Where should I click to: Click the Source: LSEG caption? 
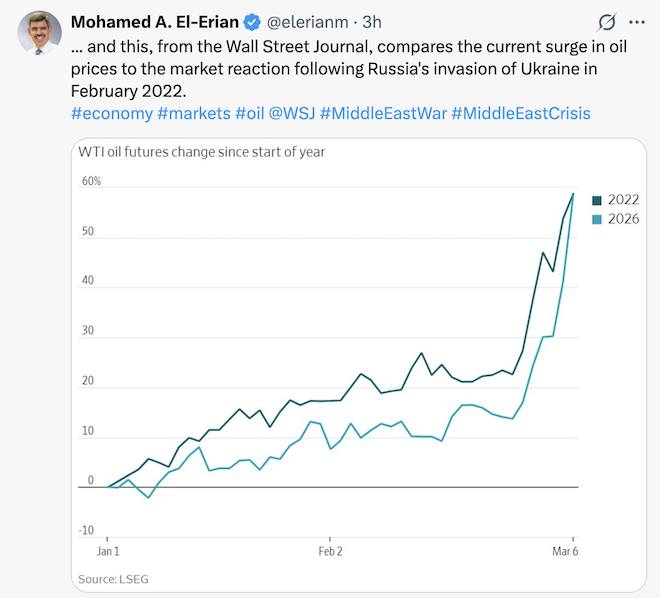pos(113,579)
